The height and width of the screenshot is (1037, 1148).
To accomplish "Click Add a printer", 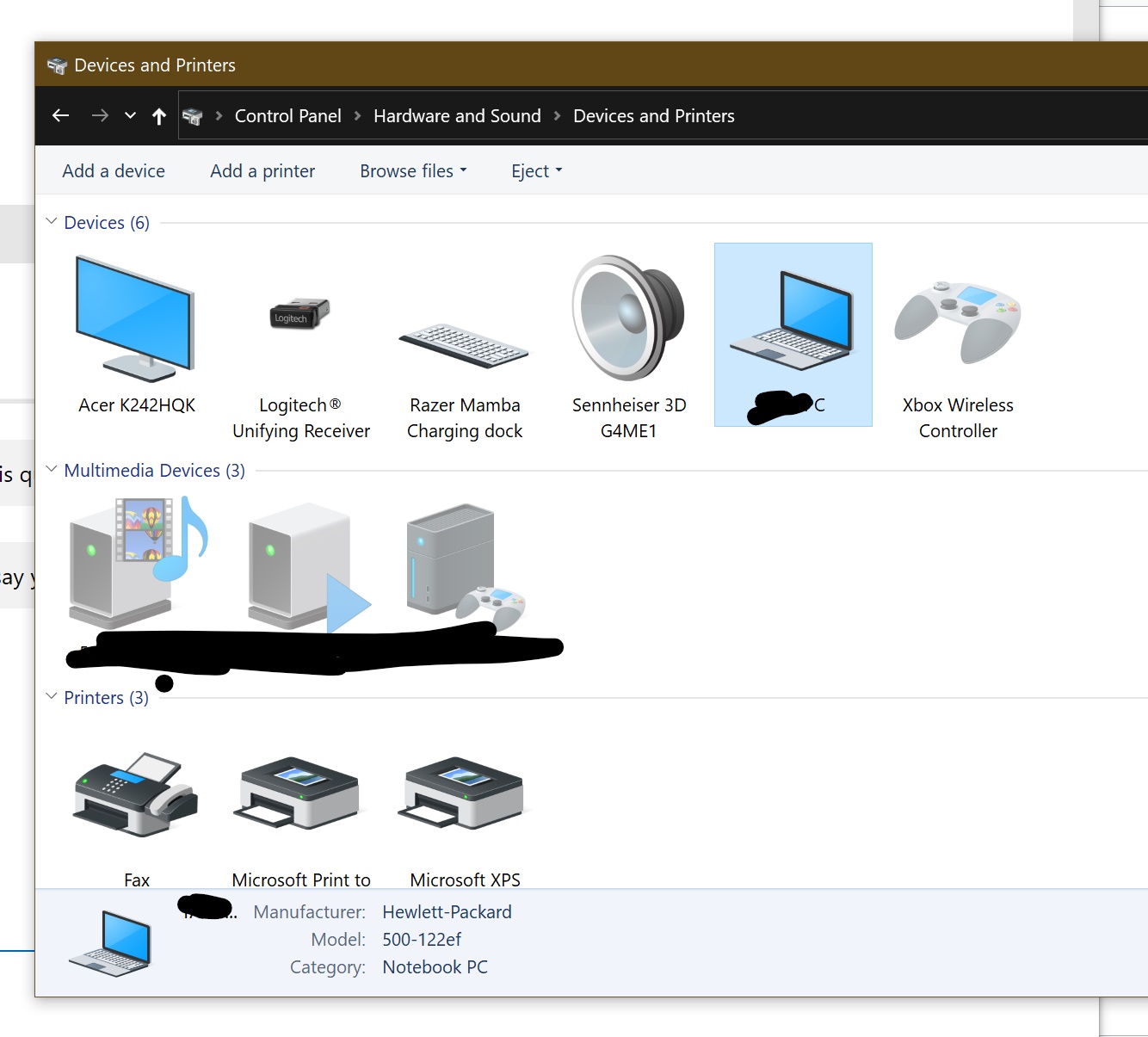I will 262,171.
